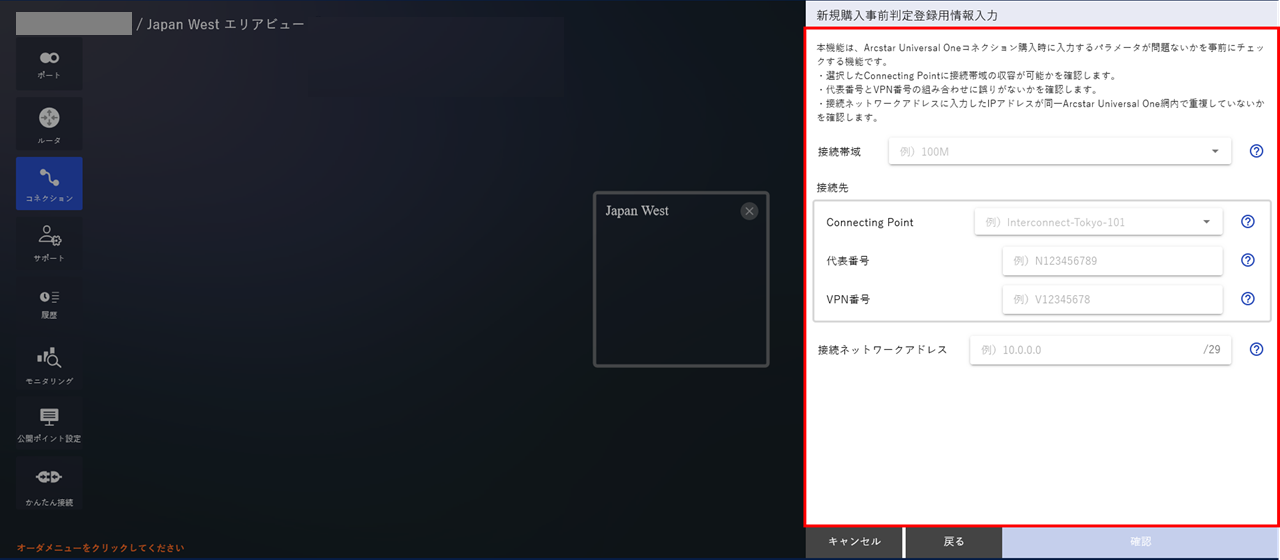Expand the Connecting Point dropdown
The height and width of the screenshot is (560, 1280).
(1098, 222)
